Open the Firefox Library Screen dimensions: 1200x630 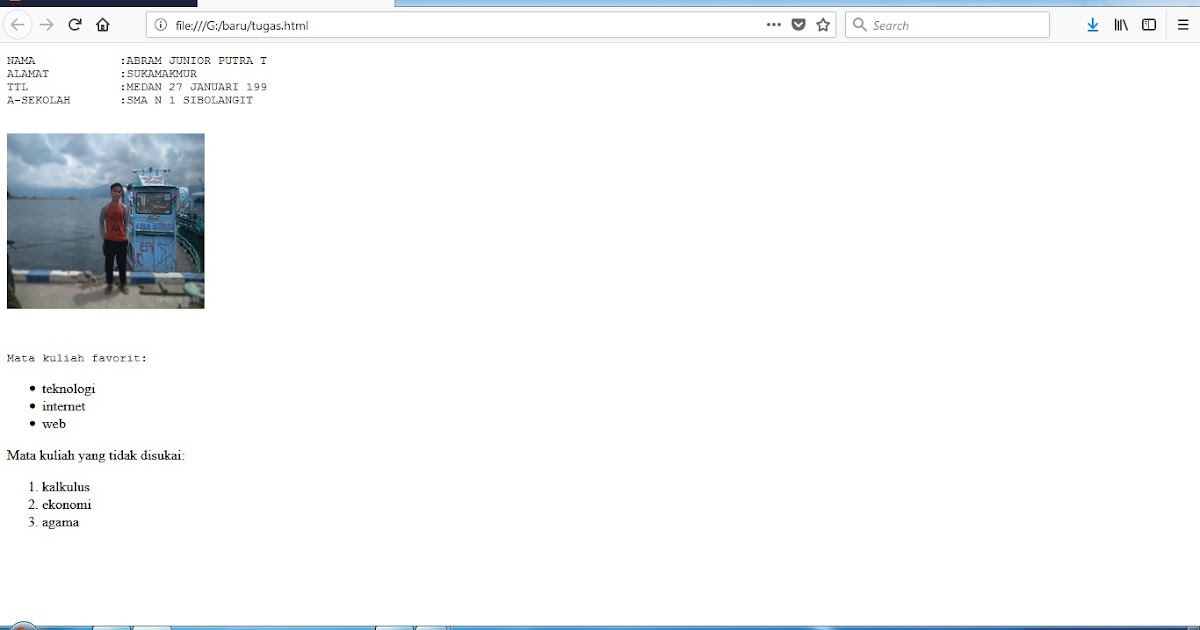1120,24
